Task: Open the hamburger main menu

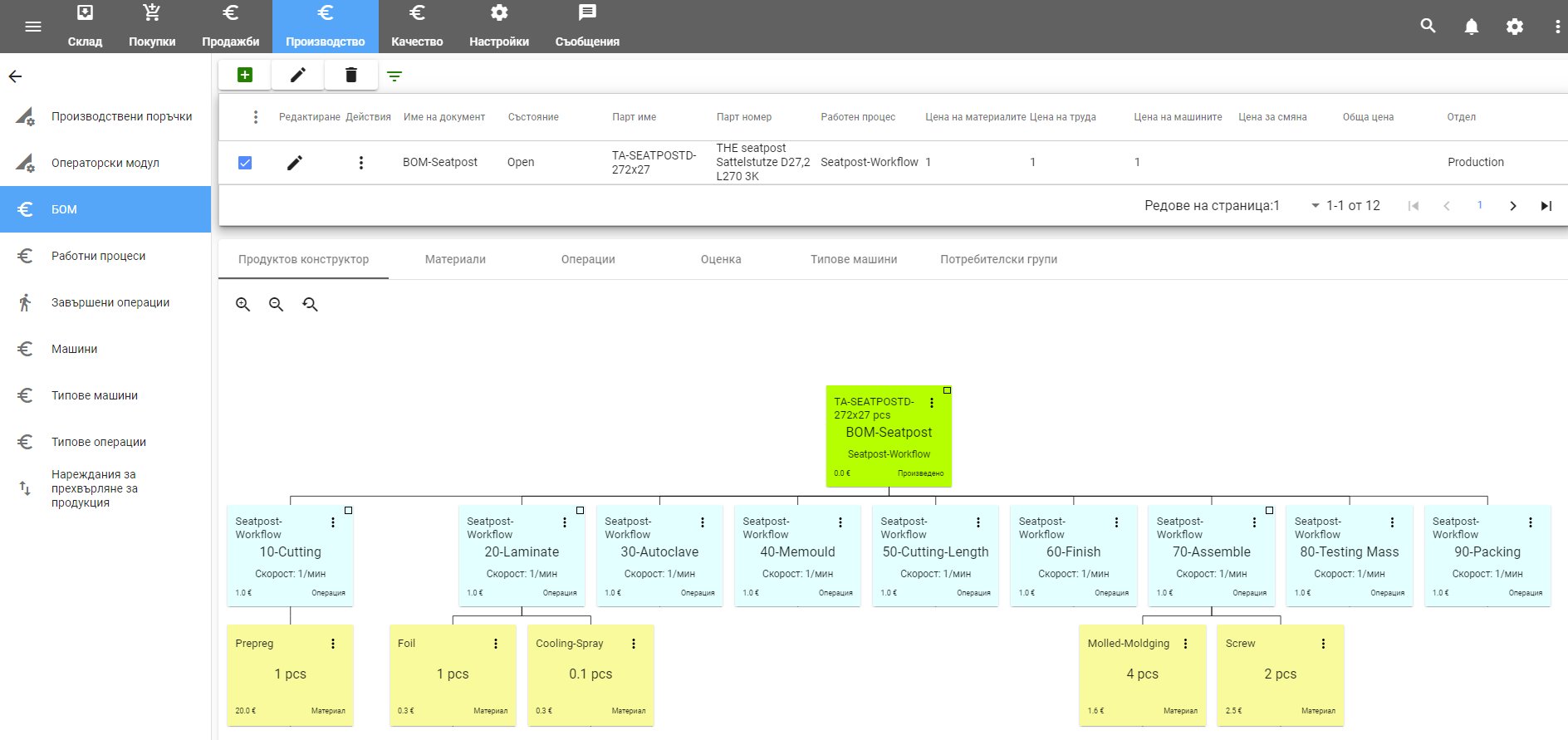Action: (33, 27)
